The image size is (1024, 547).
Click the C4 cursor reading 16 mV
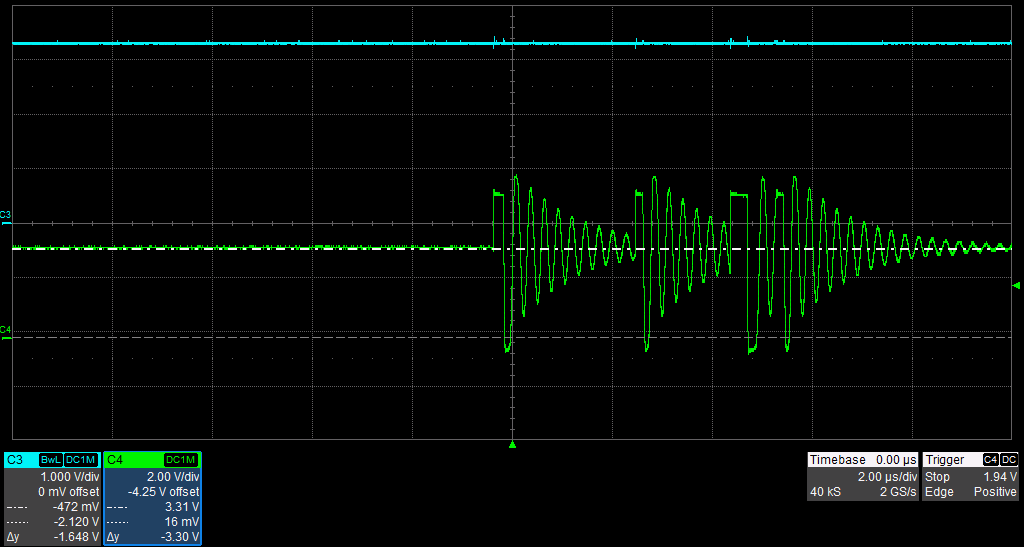coord(182,522)
